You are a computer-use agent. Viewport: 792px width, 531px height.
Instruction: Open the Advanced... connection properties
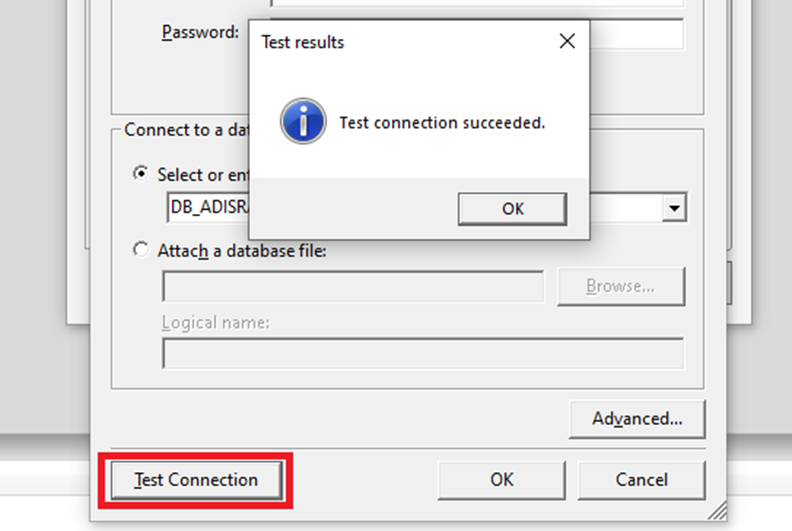637,419
